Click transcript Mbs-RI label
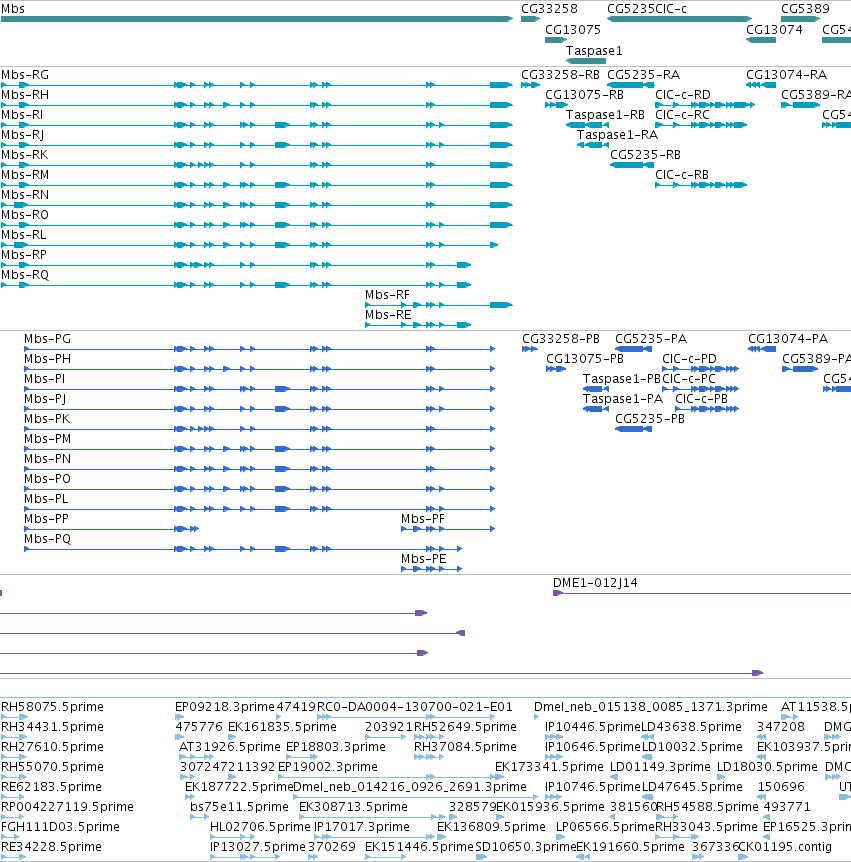This screenshot has width=851, height=862. [22, 114]
